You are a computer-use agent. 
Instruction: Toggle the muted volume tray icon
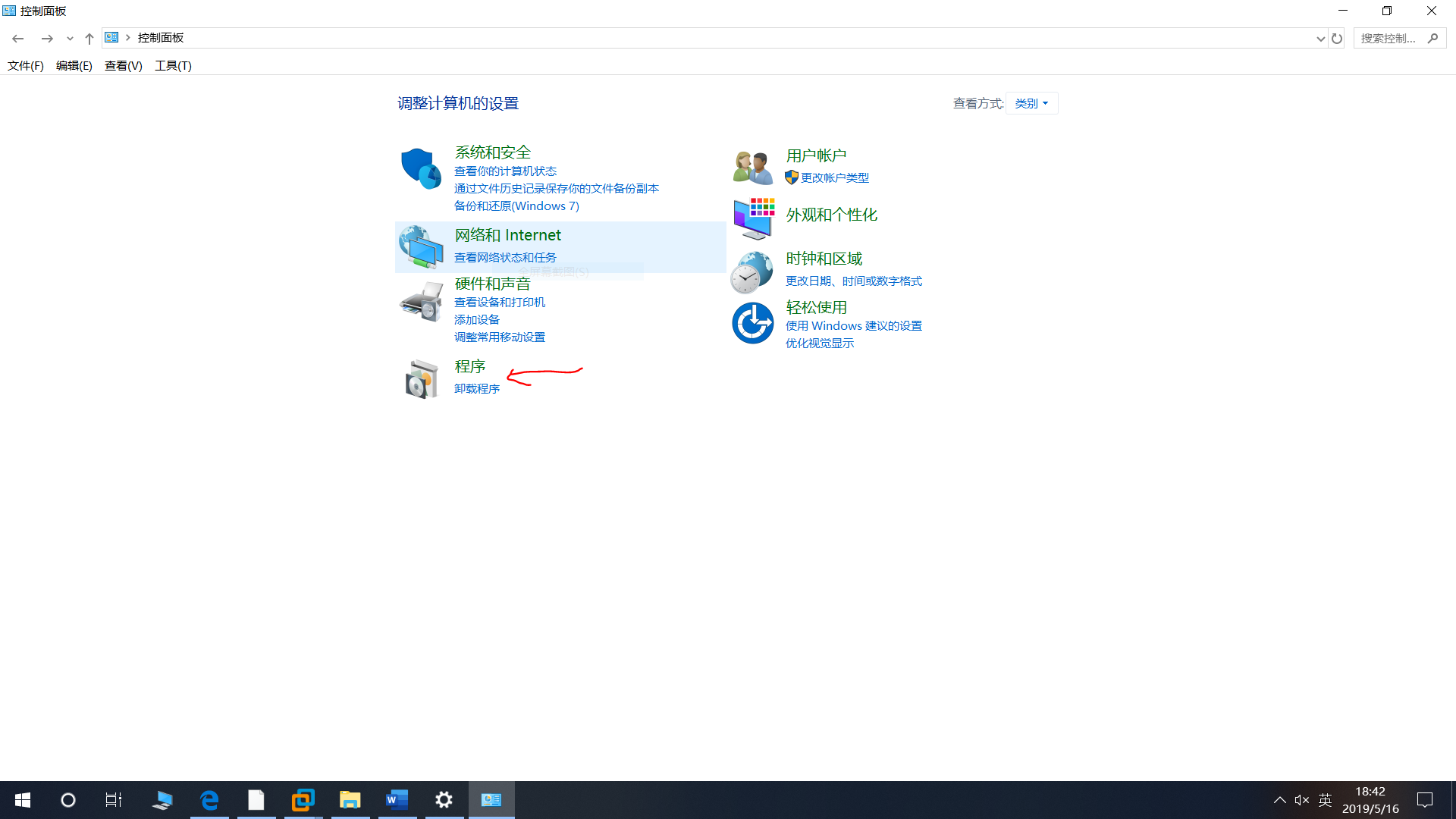pos(1302,800)
